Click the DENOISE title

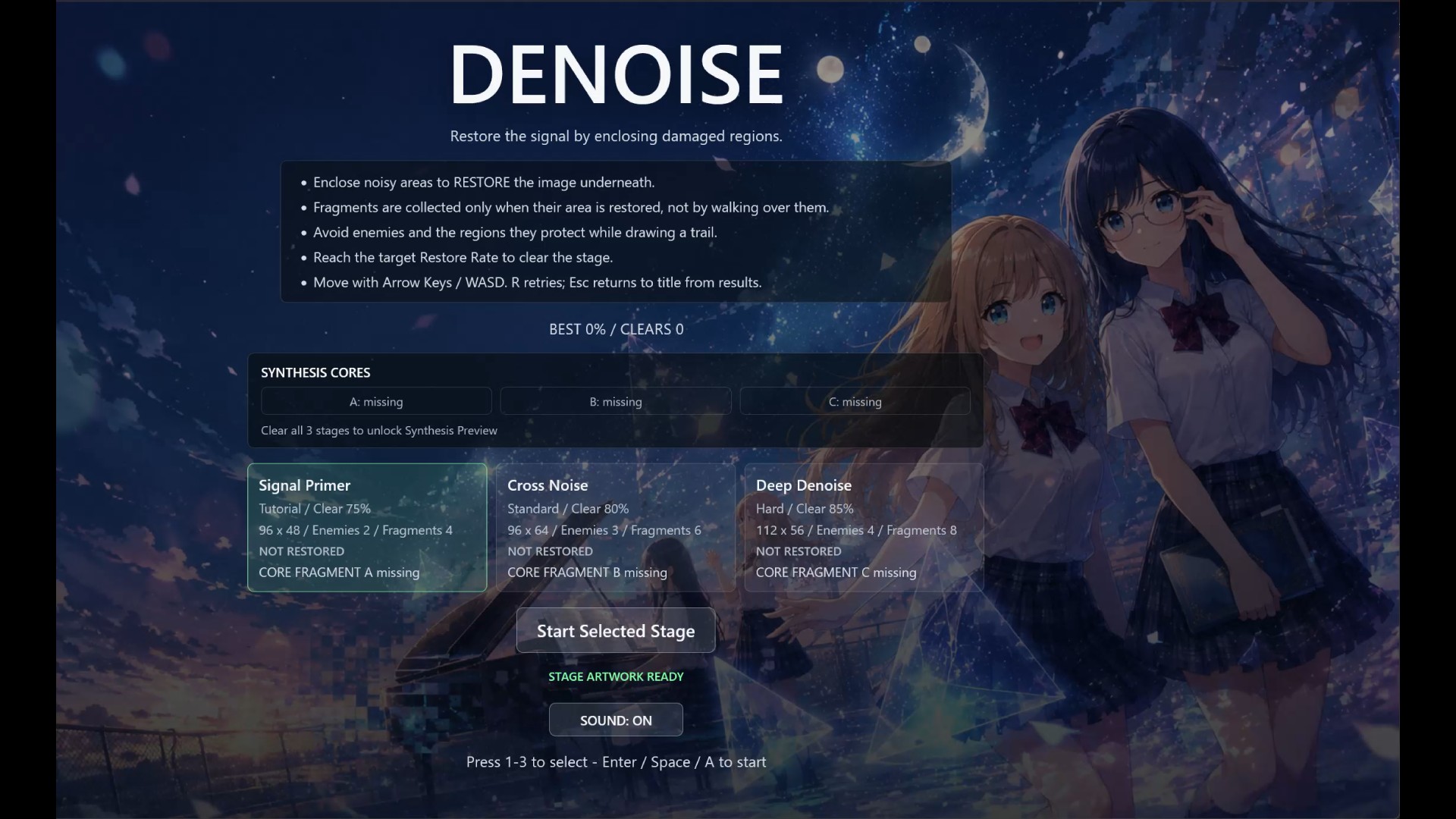[616, 74]
